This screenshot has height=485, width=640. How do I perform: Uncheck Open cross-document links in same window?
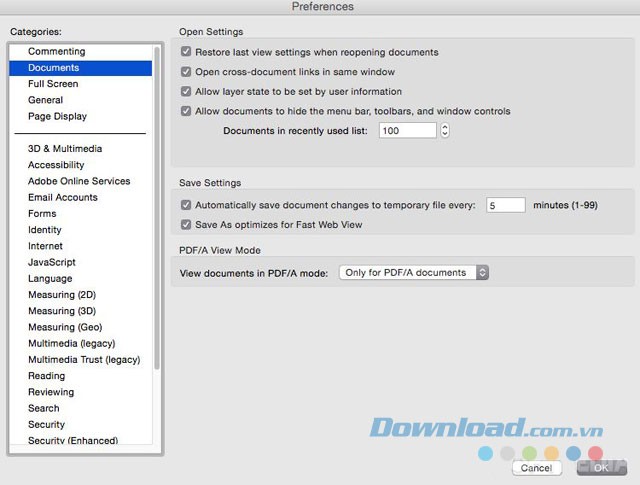coord(186,72)
